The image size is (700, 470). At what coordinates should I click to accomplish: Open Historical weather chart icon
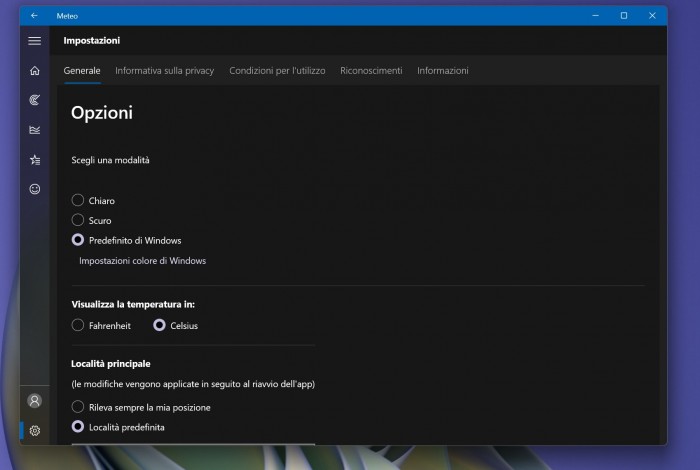click(35, 130)
